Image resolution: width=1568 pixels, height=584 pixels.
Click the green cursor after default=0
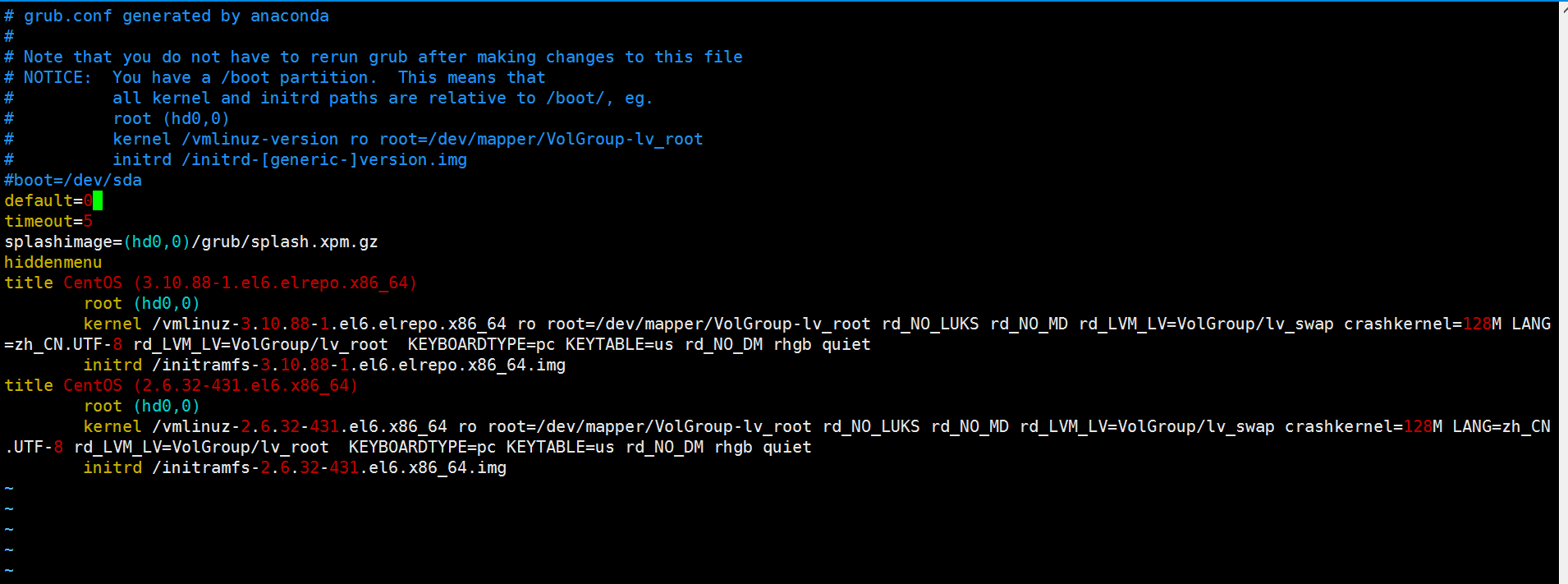tap(98, 200)
